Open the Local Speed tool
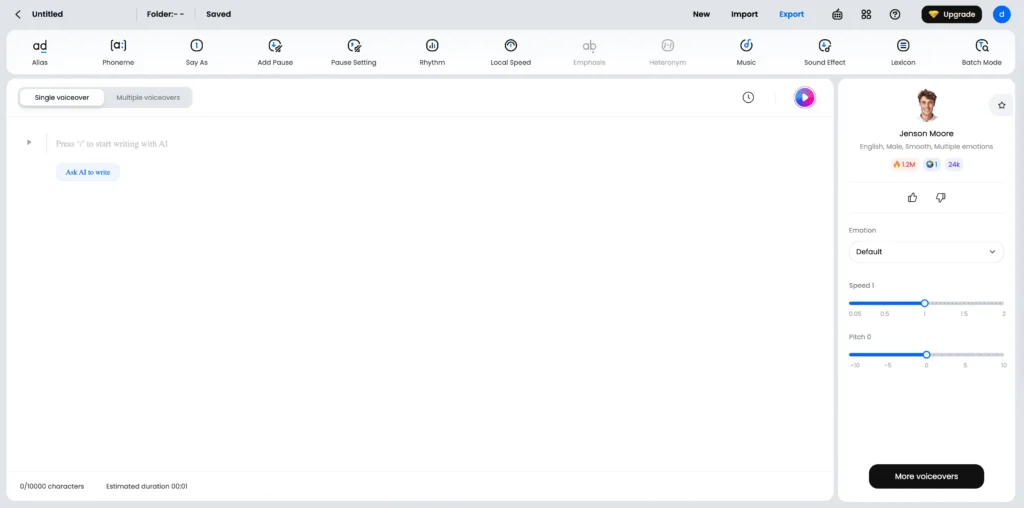The width and height of the screenshot is (1024, 508). point(511,46)
